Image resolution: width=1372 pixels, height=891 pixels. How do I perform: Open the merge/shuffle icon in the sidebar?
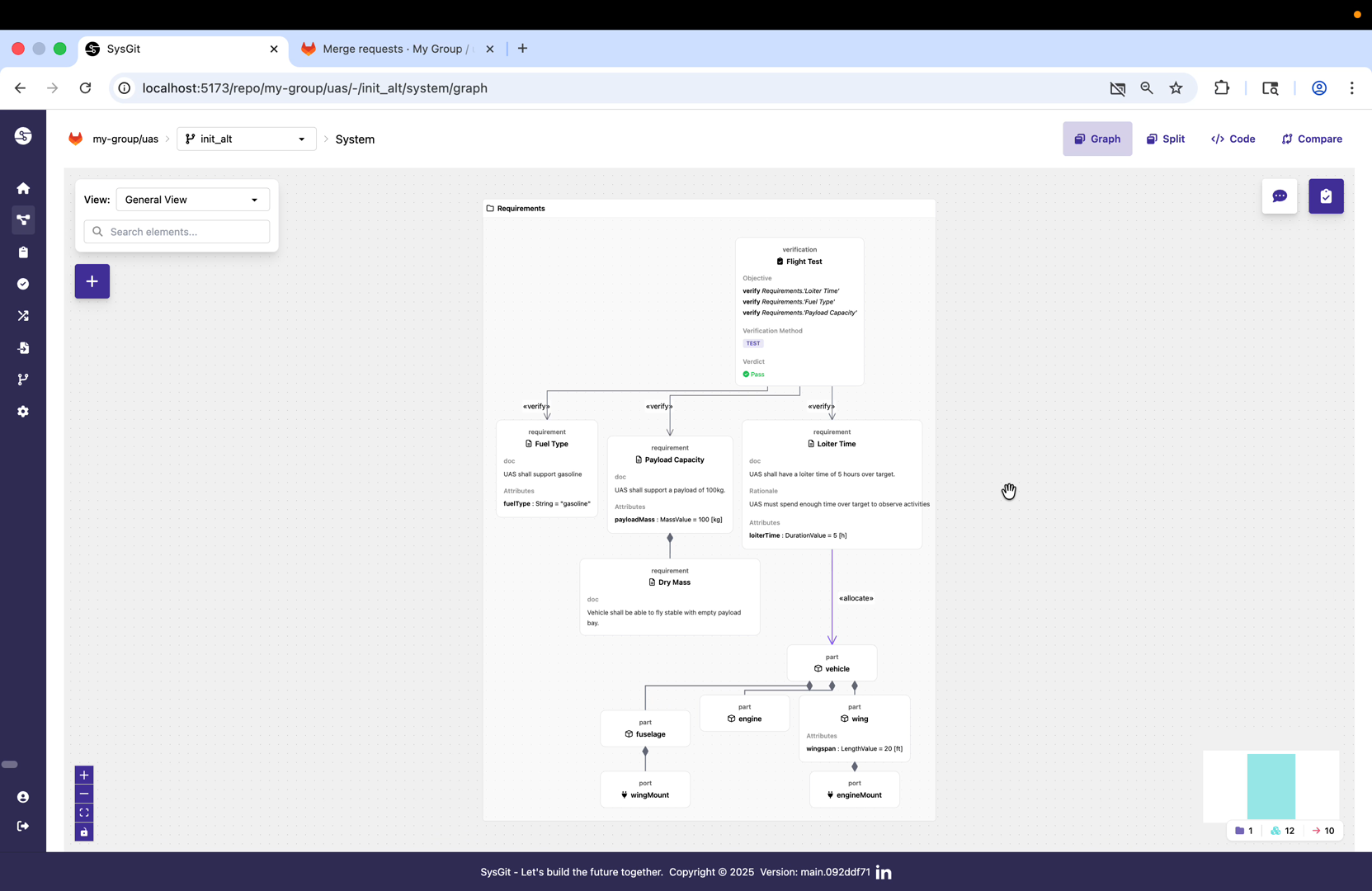[24, 316]
